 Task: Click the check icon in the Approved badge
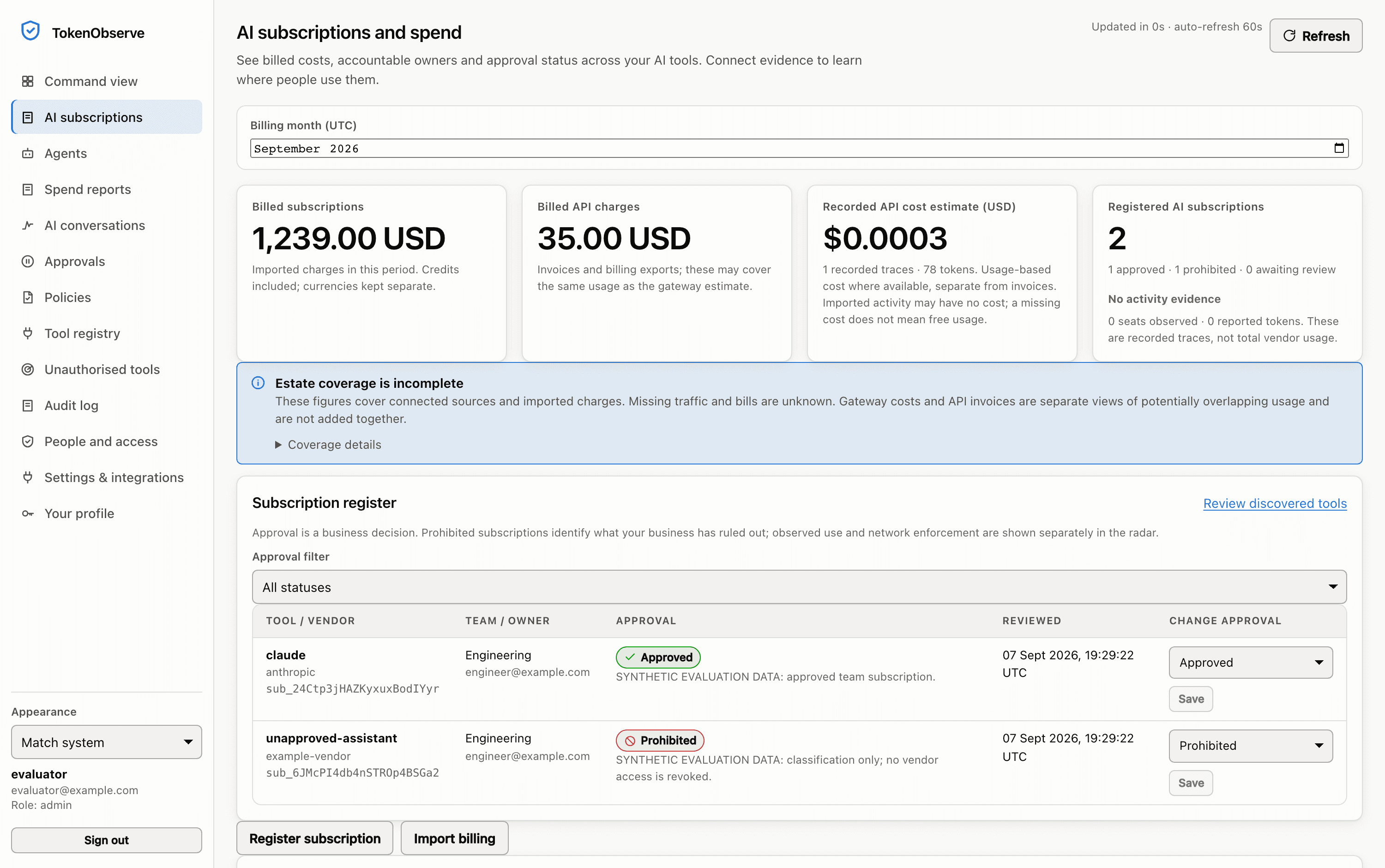[630, 657]
